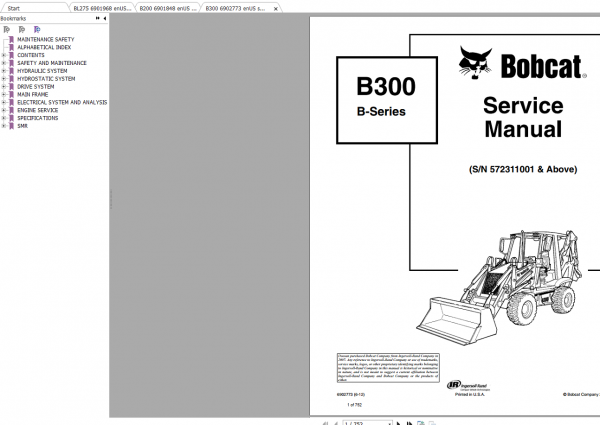The width and height of the screenshot is (600, 425).
Task: Click the backhoe loader illustration on the cover
Action: click(499, 287)
